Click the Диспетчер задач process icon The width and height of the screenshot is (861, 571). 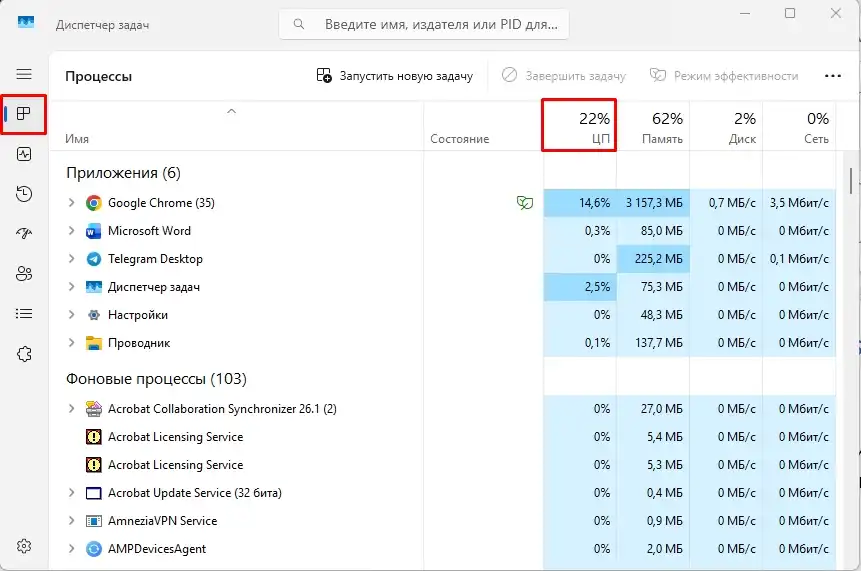pos(94,287)
